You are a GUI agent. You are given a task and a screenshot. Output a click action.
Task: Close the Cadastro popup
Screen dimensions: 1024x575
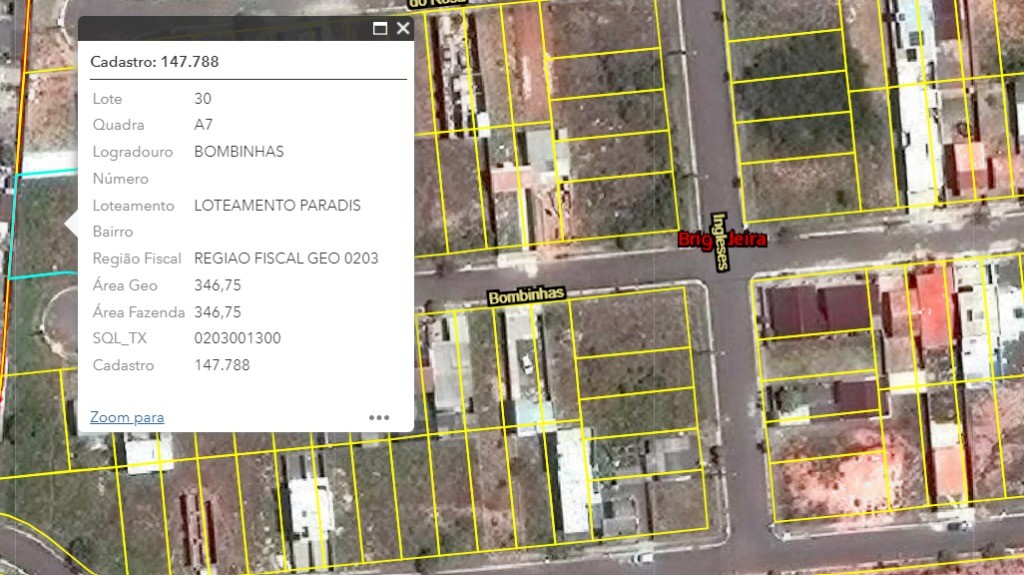point(403,28)
